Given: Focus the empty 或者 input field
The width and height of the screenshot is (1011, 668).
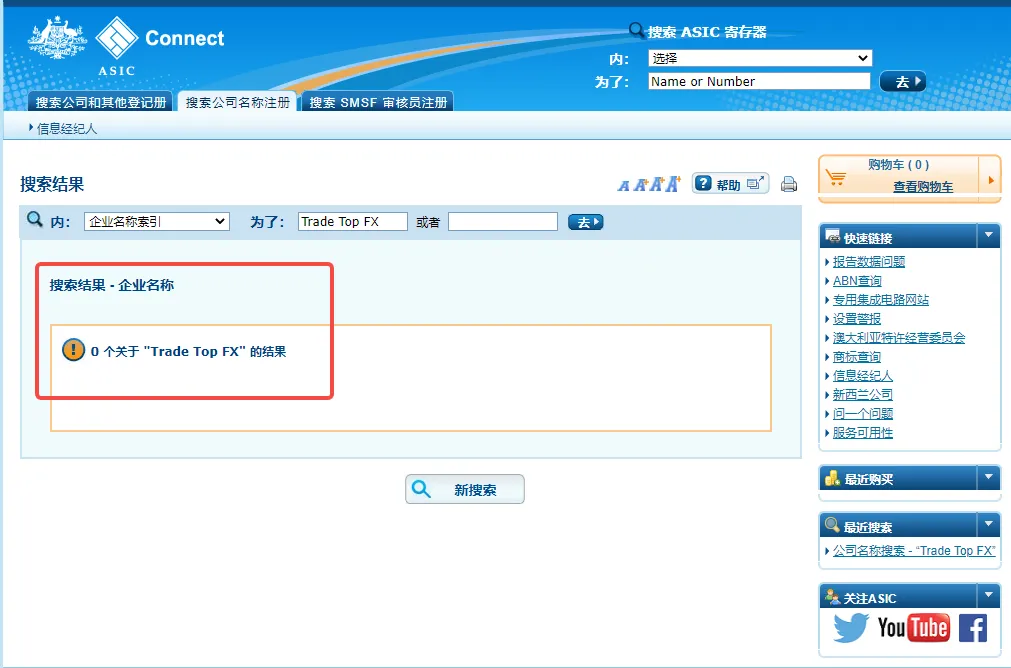Looking at the screenshot, I should pos(503,221).
